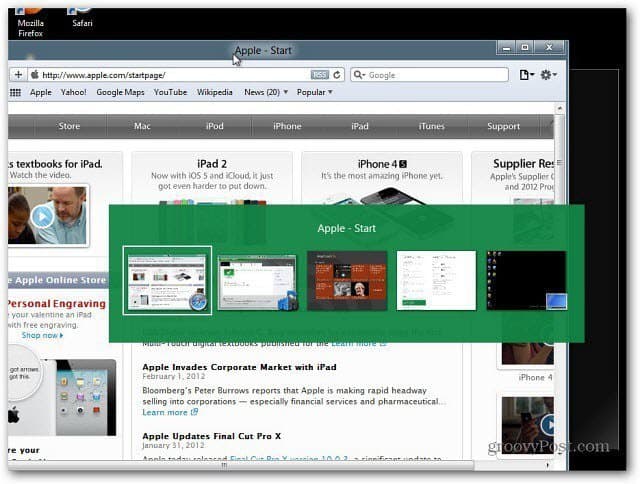640x484 pixels.
Task: Click Shop now link under Personal Engraving
Action: pyautogui.click(x=42, y=335)
